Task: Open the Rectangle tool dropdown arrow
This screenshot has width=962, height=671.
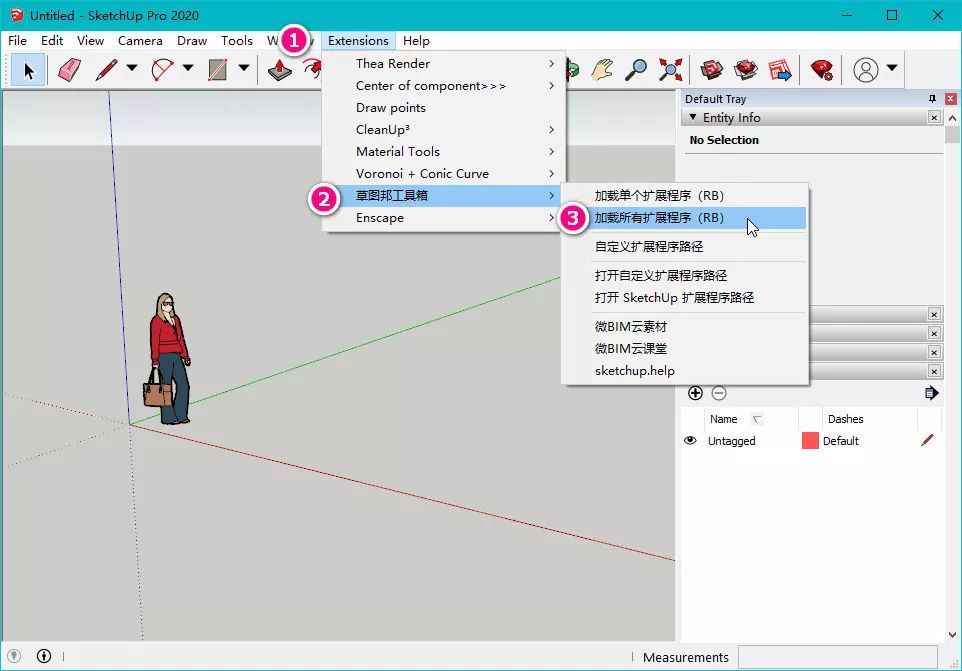Action: 244,67
